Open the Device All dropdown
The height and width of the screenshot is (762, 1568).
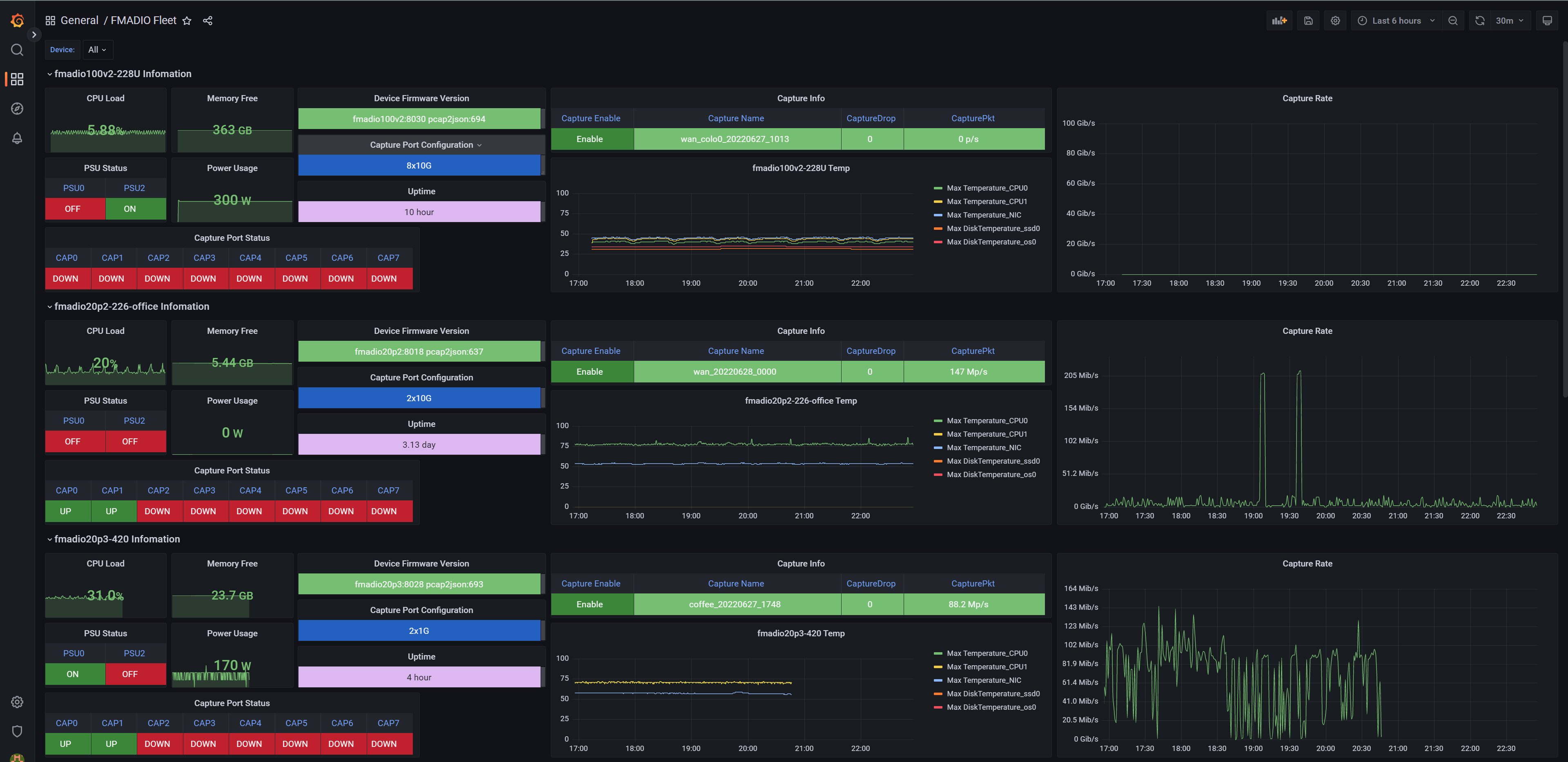pos(97,50)
